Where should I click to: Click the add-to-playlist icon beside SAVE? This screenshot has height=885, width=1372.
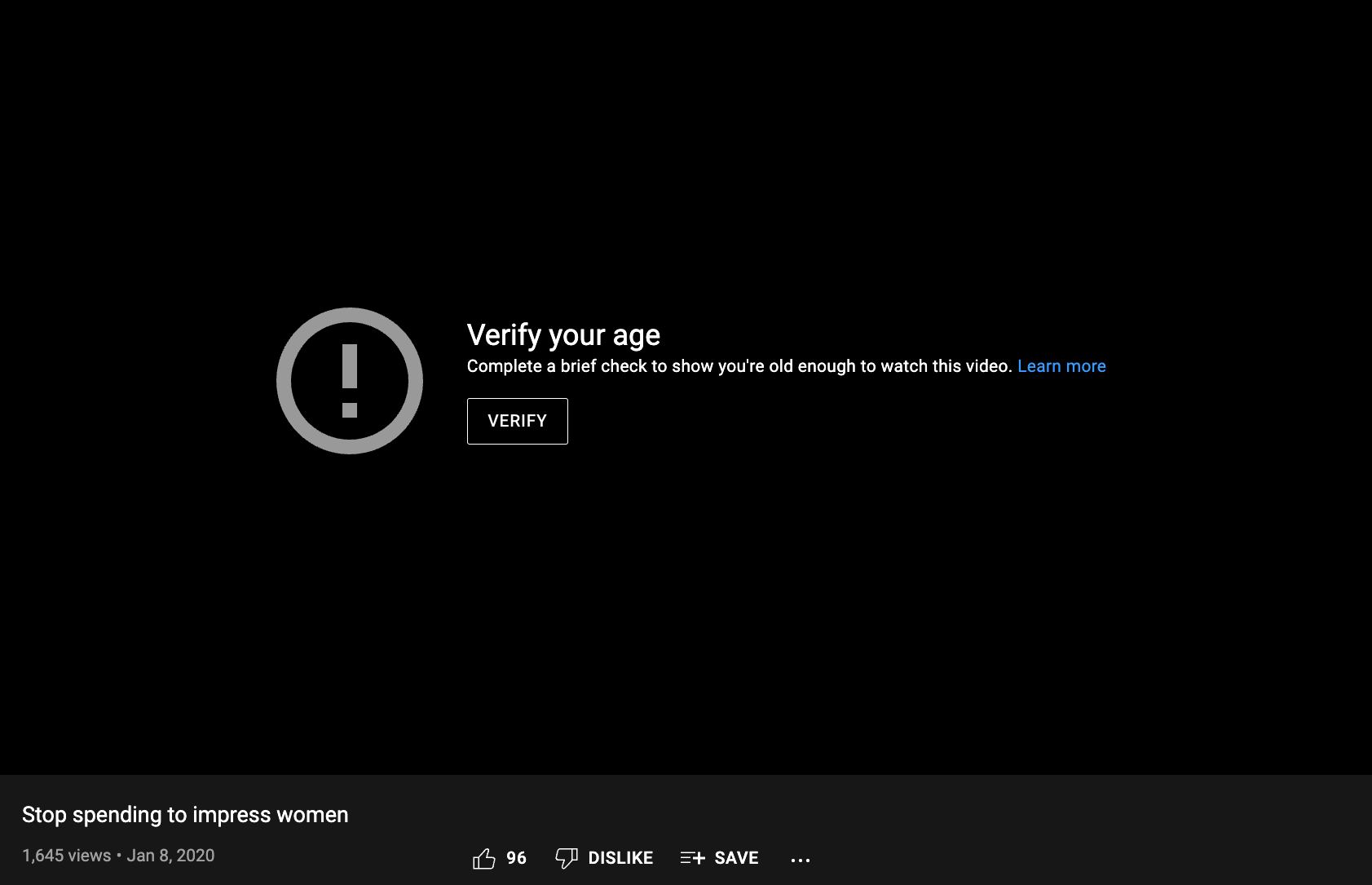coord(692,858)
